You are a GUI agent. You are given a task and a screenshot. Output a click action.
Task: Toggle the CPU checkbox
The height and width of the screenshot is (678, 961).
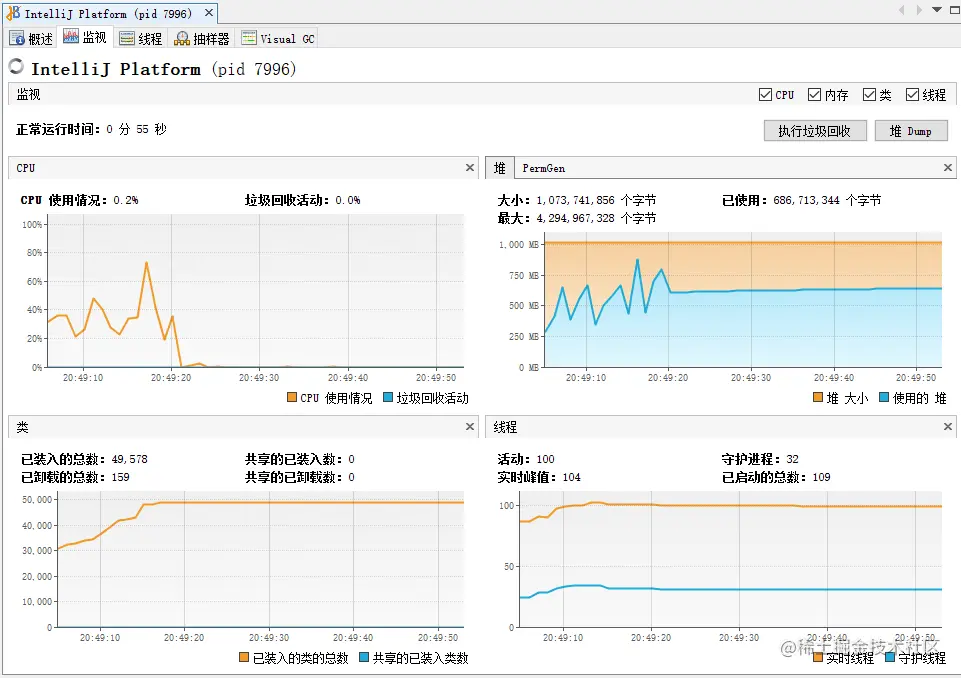(765, 94)
